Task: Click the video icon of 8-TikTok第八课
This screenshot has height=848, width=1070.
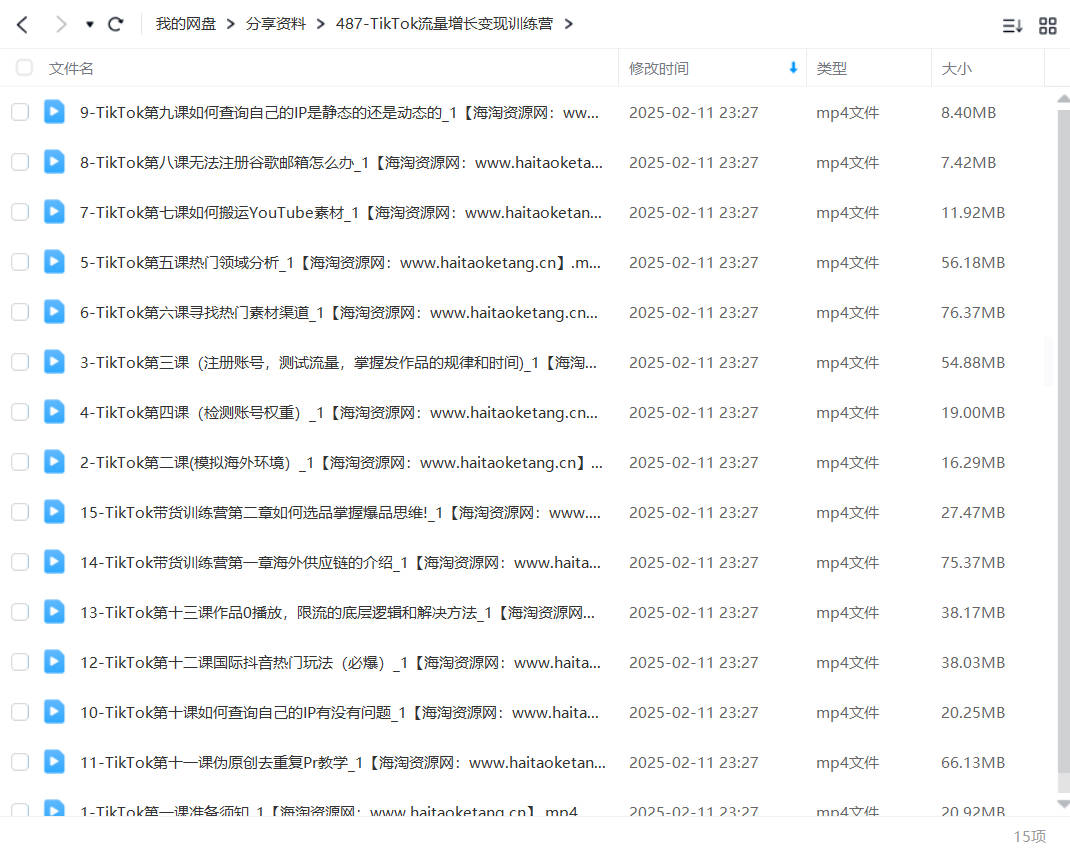Action: (x=55, y=162)
